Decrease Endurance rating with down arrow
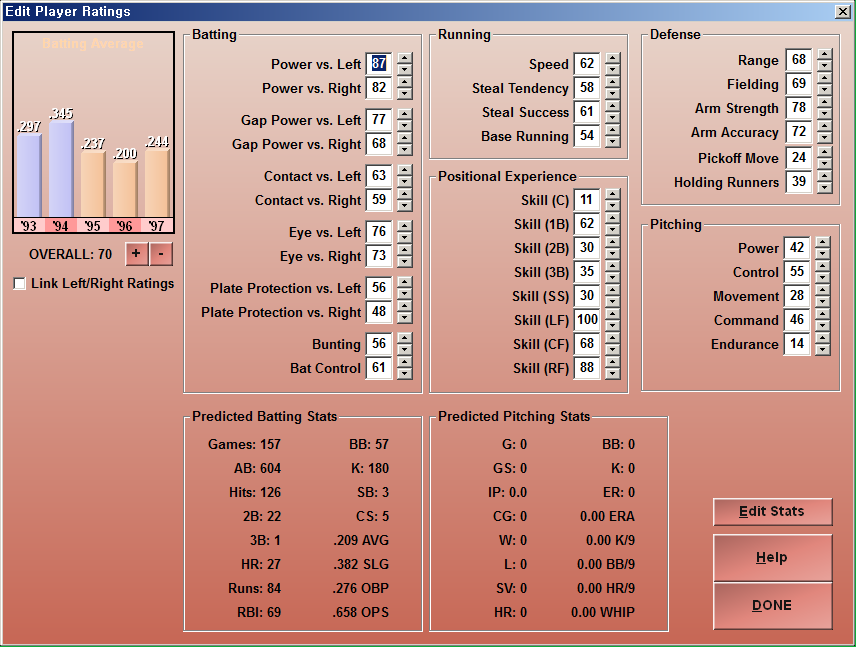The height and width of the screenshot is (647, 856). tap(822, 350)
